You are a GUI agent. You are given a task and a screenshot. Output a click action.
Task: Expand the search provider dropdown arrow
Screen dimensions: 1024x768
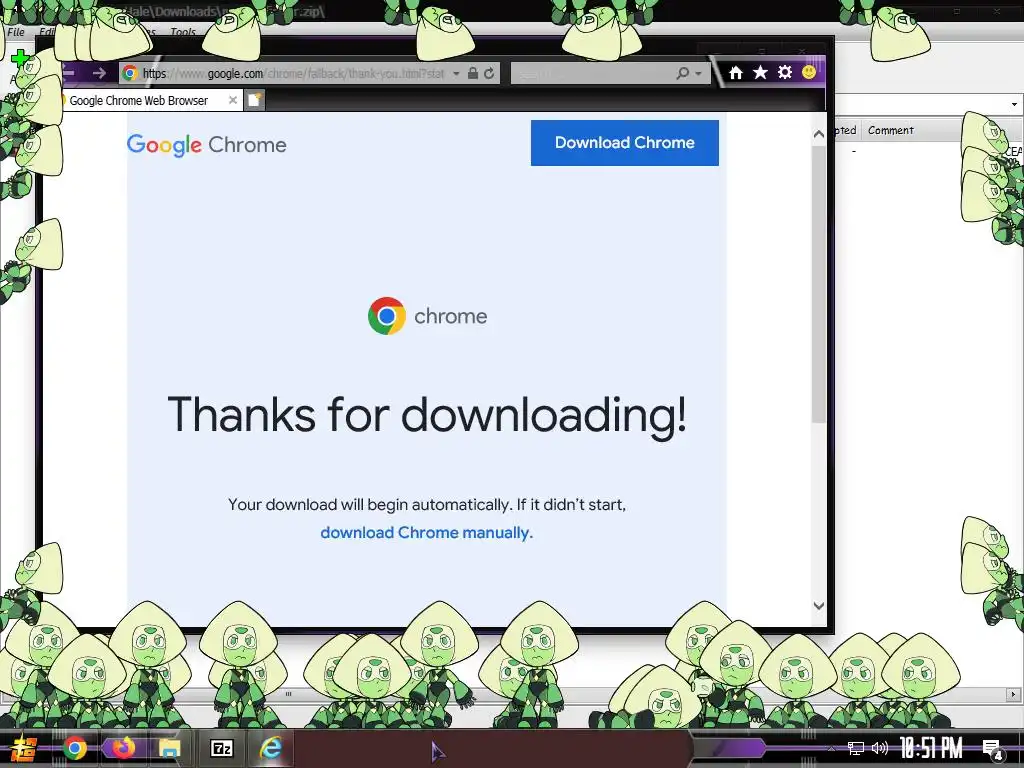pyautogui.click(x=698, y=74)
